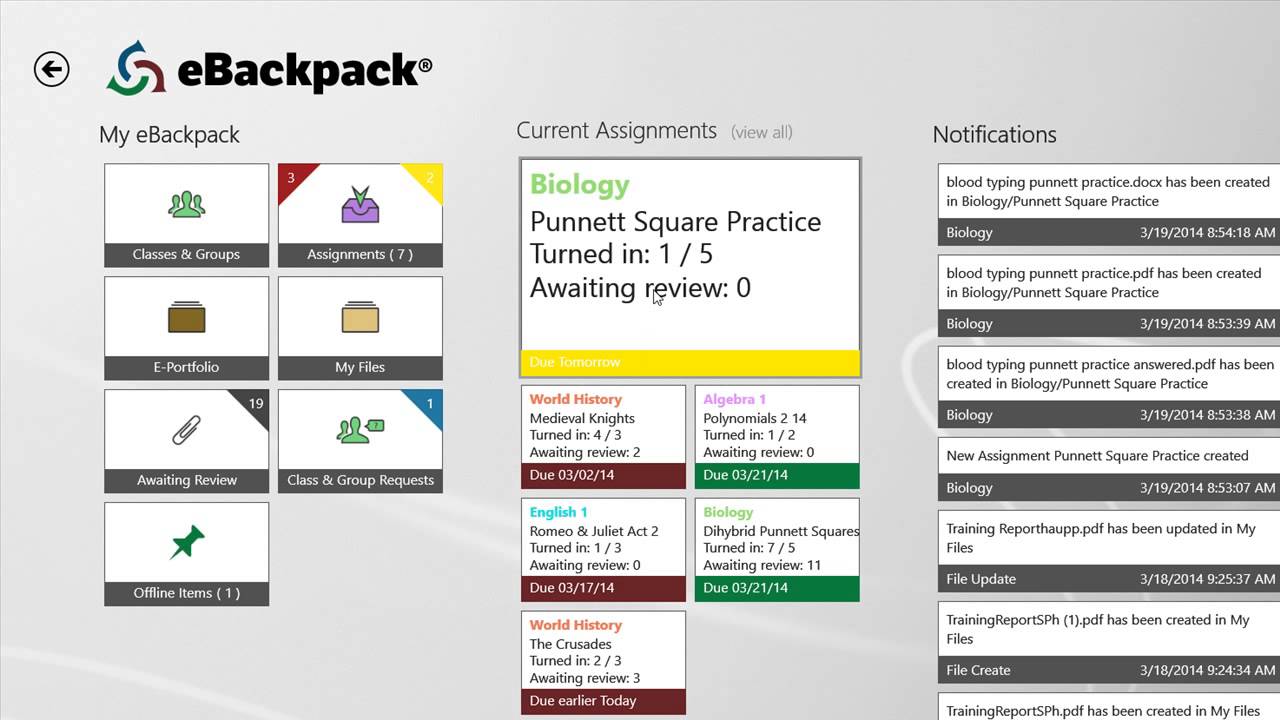Click Turned in: 4 / 3 text

pos(575,435)
